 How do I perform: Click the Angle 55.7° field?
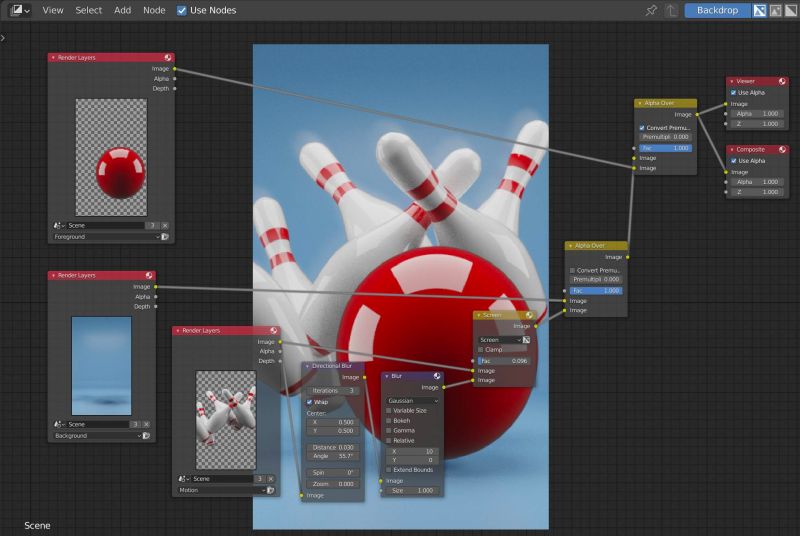click(x=333, y=456)
